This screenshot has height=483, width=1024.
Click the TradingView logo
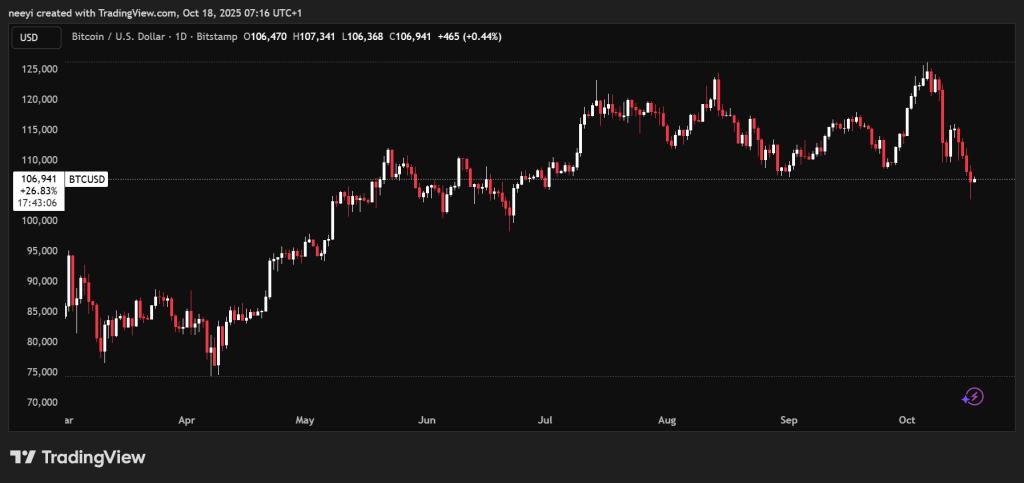78,457
